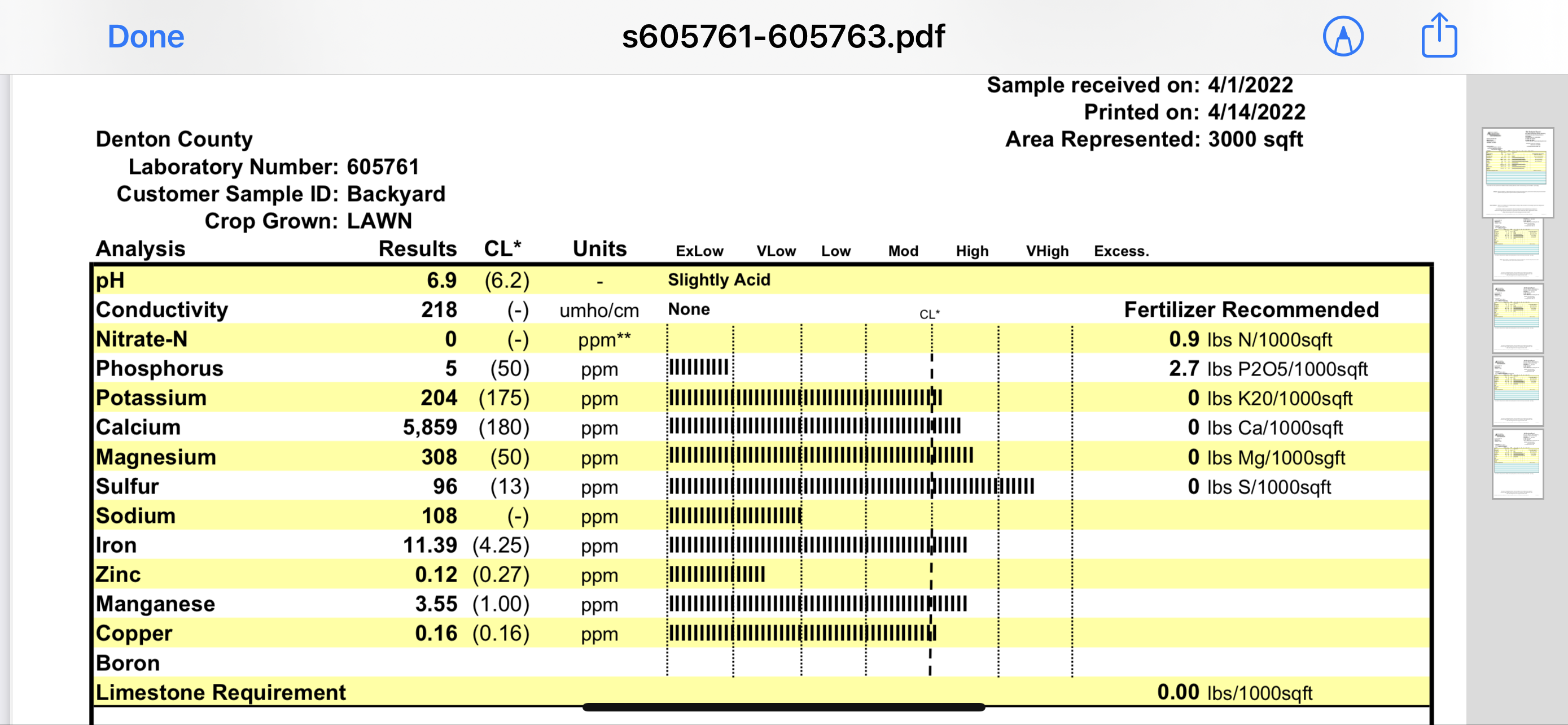Click the file title s605761-605763.pdf
Screen dimensions: 1568x725
(783, 37)
